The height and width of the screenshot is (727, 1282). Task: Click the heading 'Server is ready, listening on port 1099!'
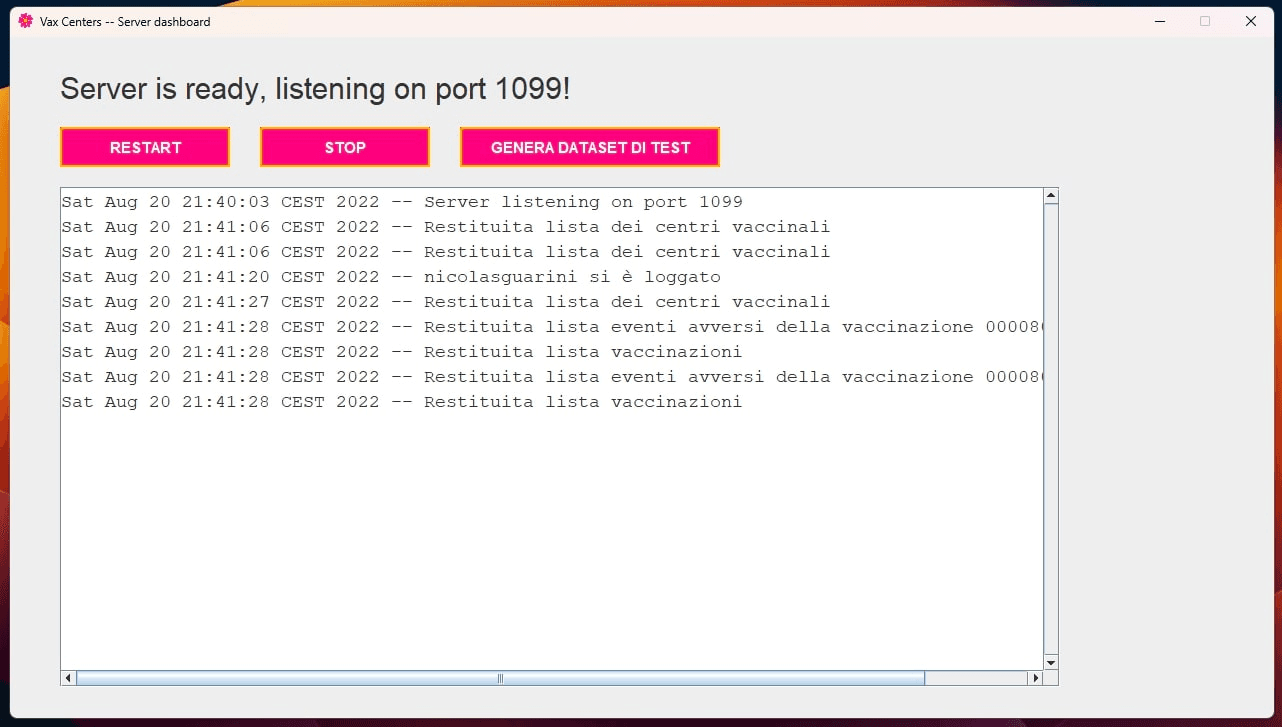point(315,89)
